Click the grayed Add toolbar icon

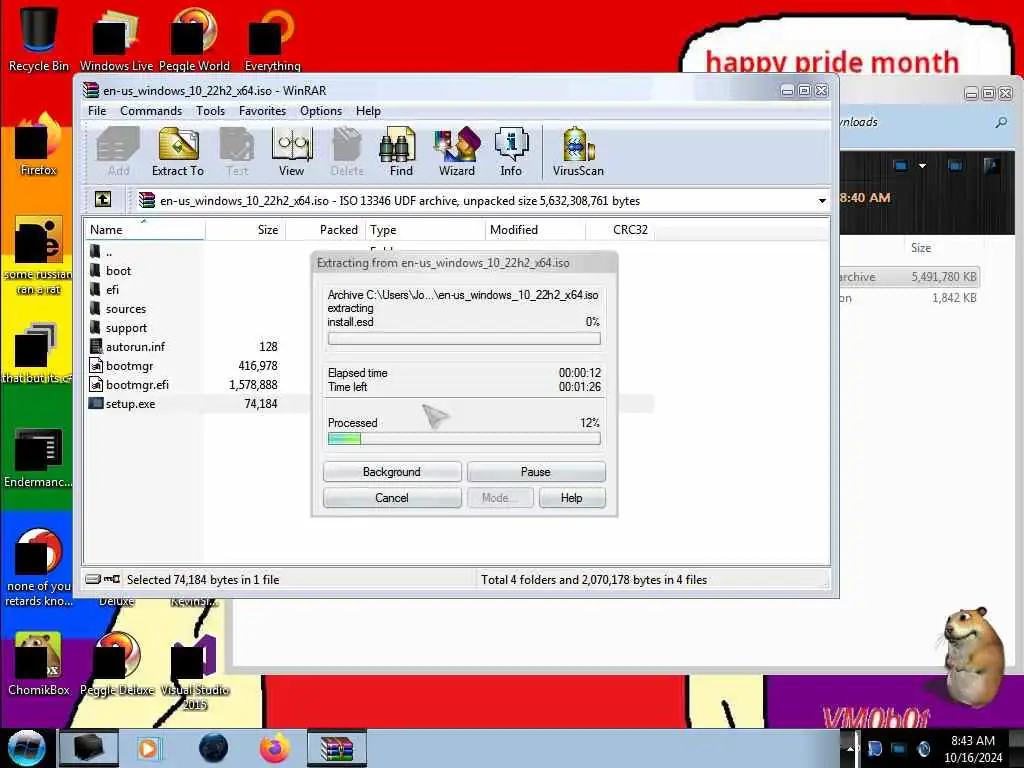[x=118, y=152]
